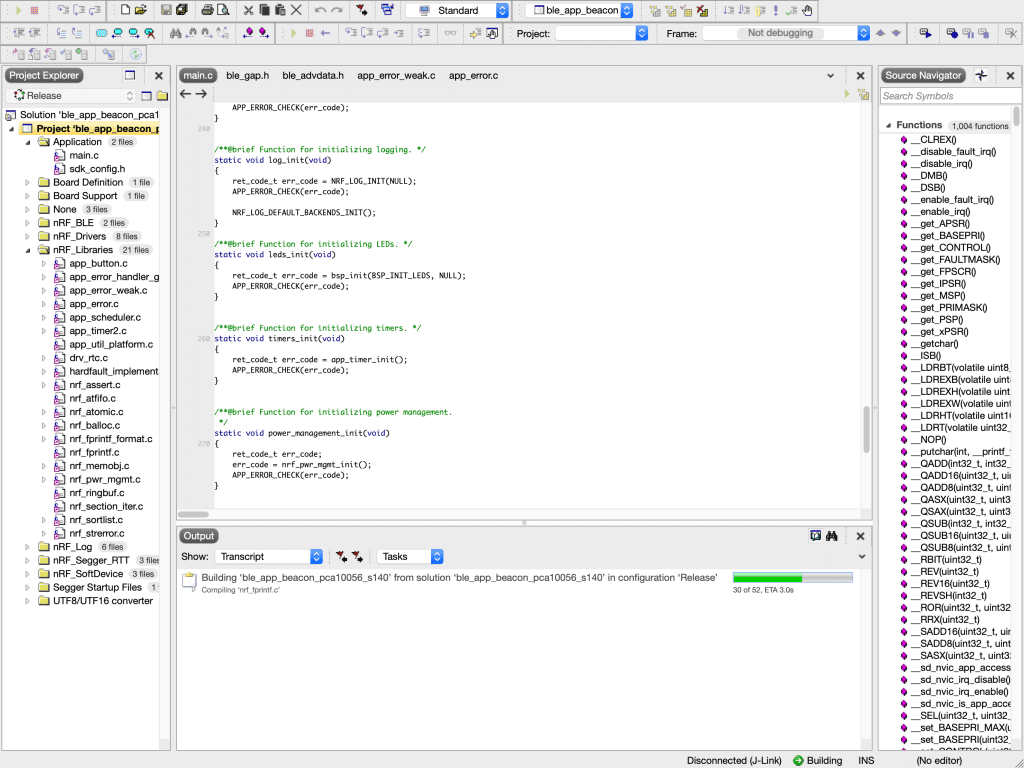The height and width of the screenshot is (768, 1024).
Task: Click the Find binoculars icon in second toolbar
Action: click(x=175, y=33)
